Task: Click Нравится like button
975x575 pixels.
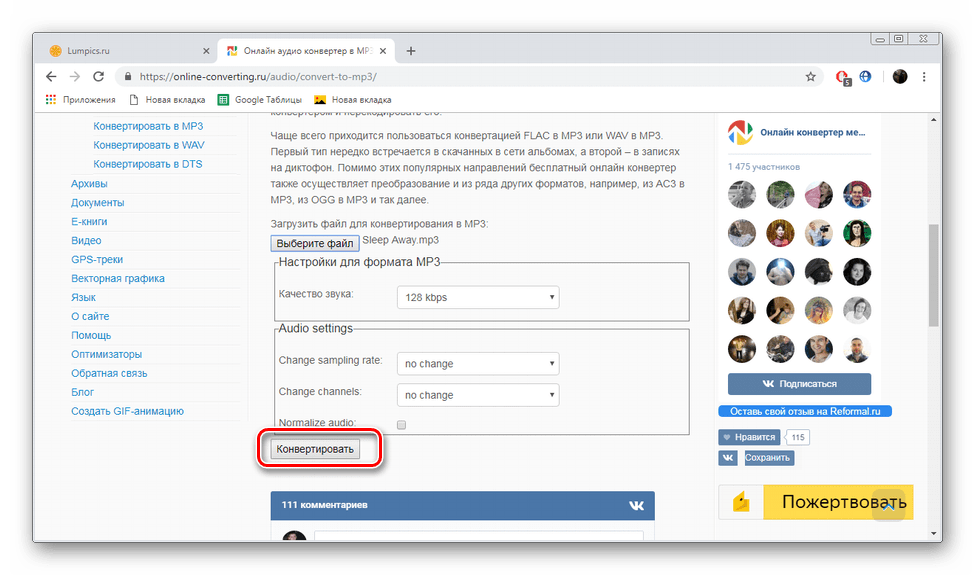Action: point(749,437)
